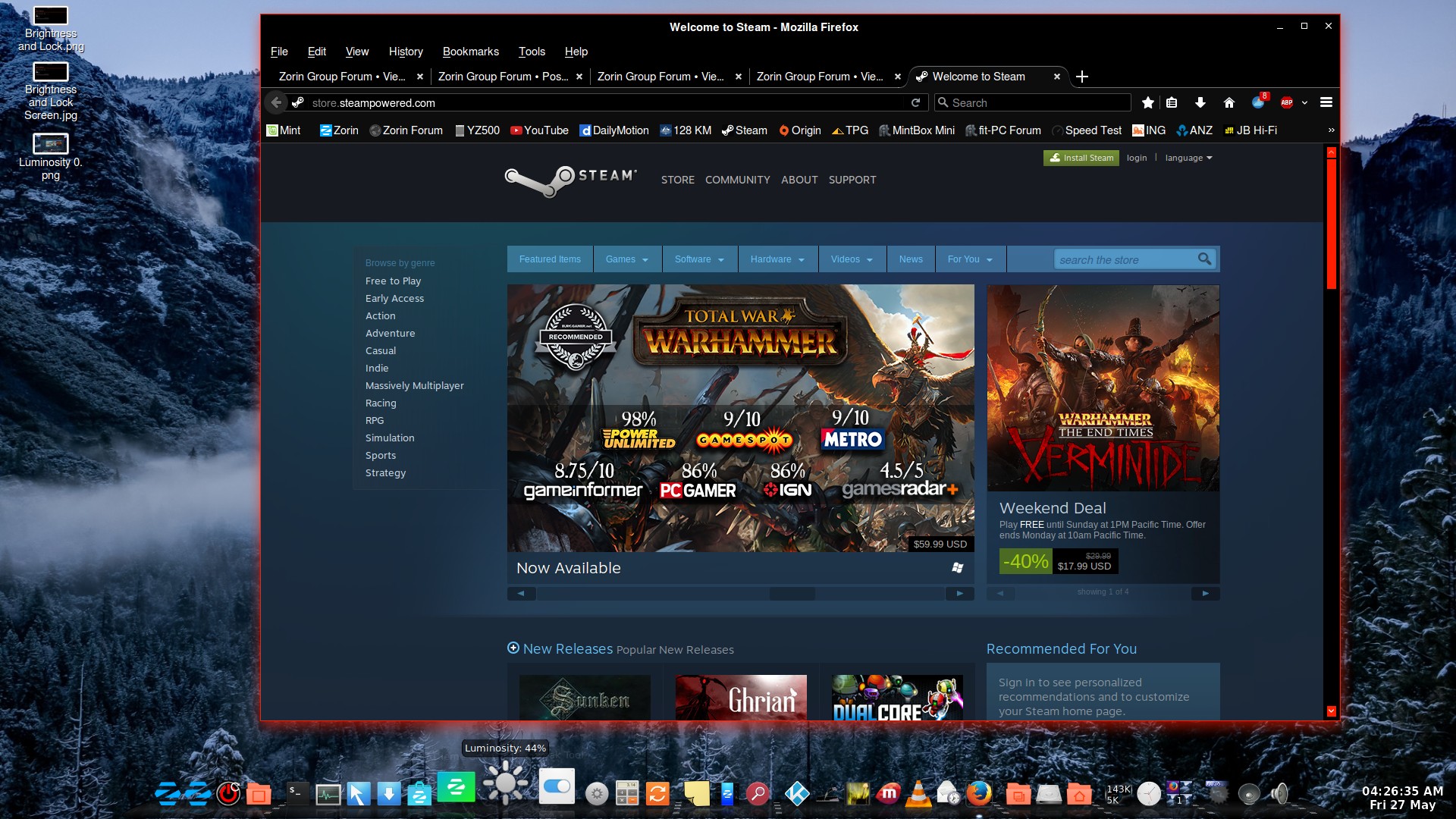Screen dimensions: 1456x819
Task: Click the store search magnifier icon
Action: coord(1203,259)
